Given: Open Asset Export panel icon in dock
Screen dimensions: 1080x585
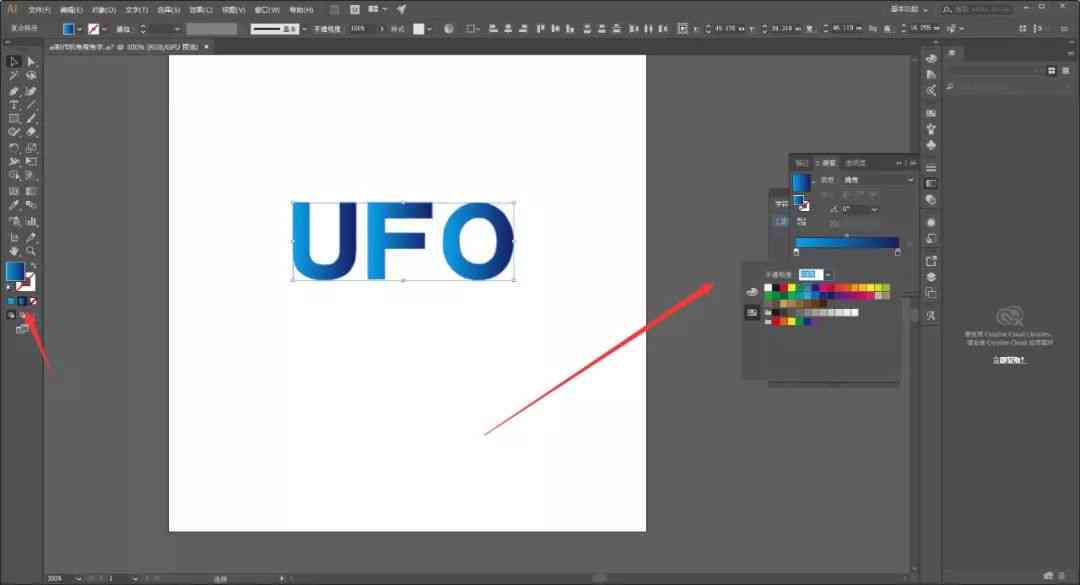Looking at the screenshot, I should [931, 261].
